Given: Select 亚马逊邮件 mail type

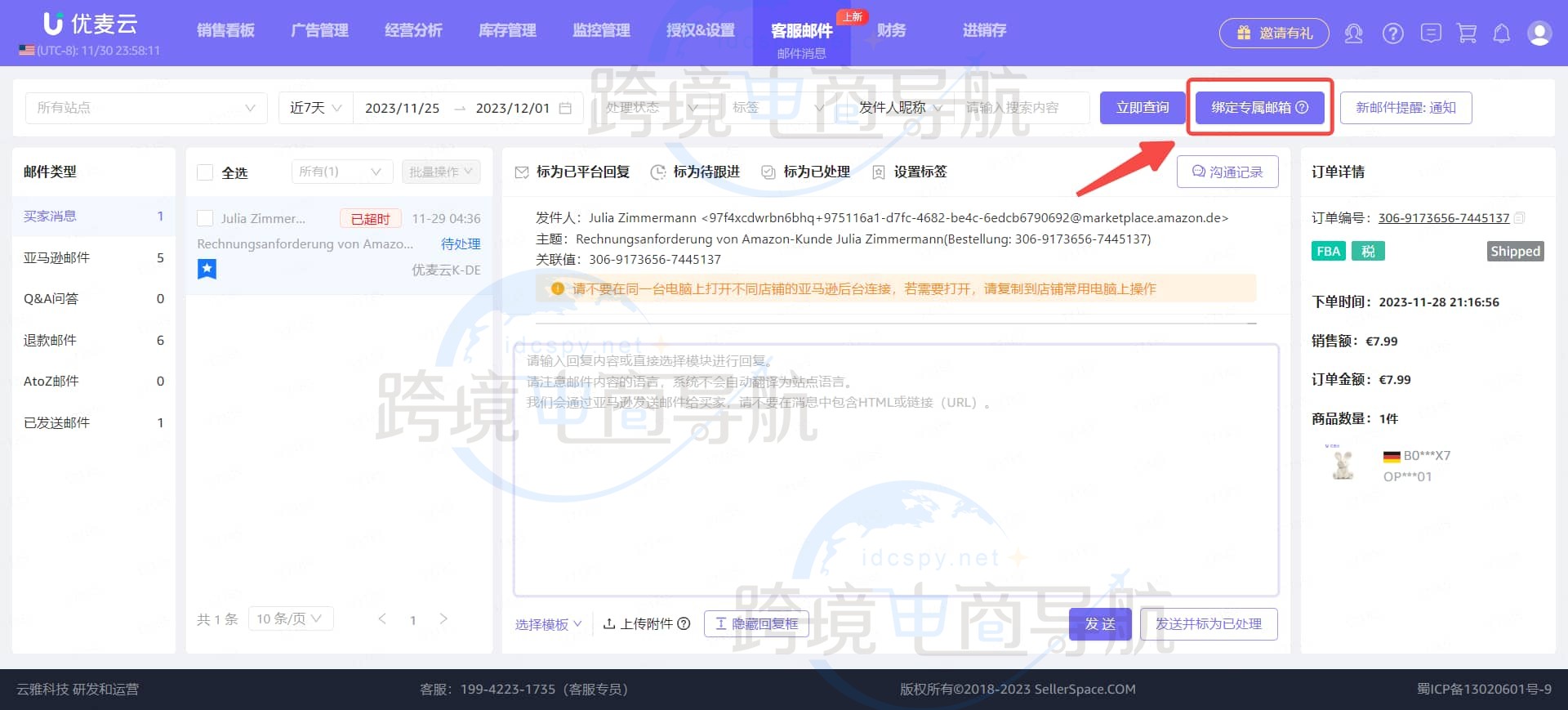Looking at the screenshot, I should 94,258.
